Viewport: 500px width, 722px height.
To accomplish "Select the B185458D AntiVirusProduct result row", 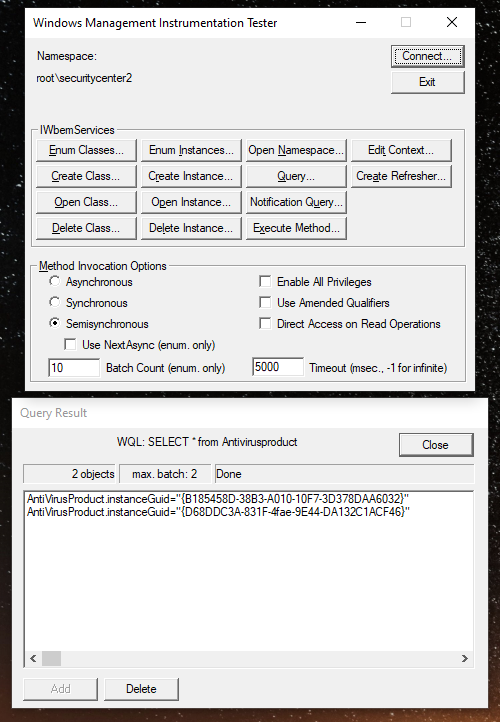I will click(218, 499).
